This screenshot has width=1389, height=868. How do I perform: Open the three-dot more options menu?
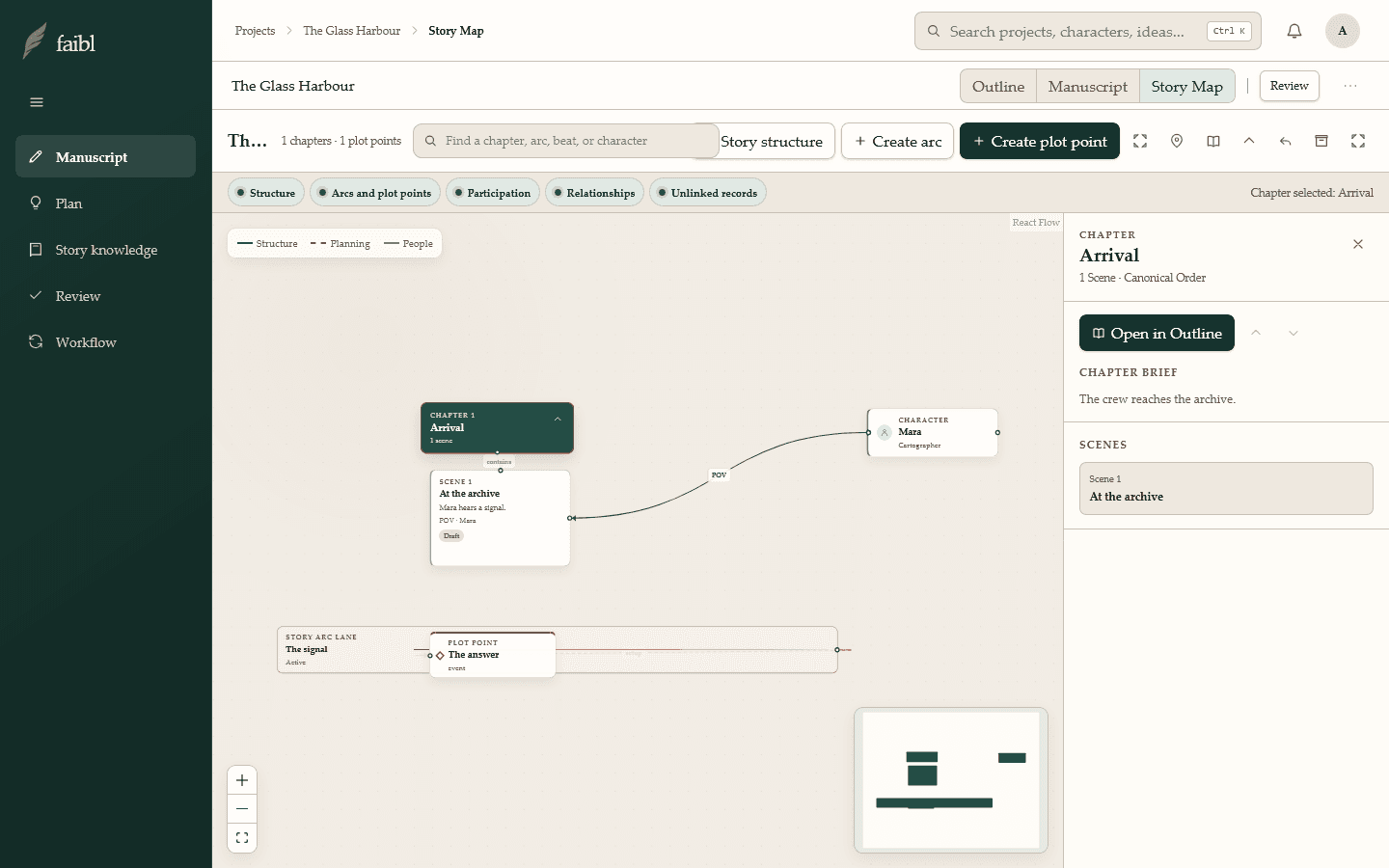pos(1350,86)
